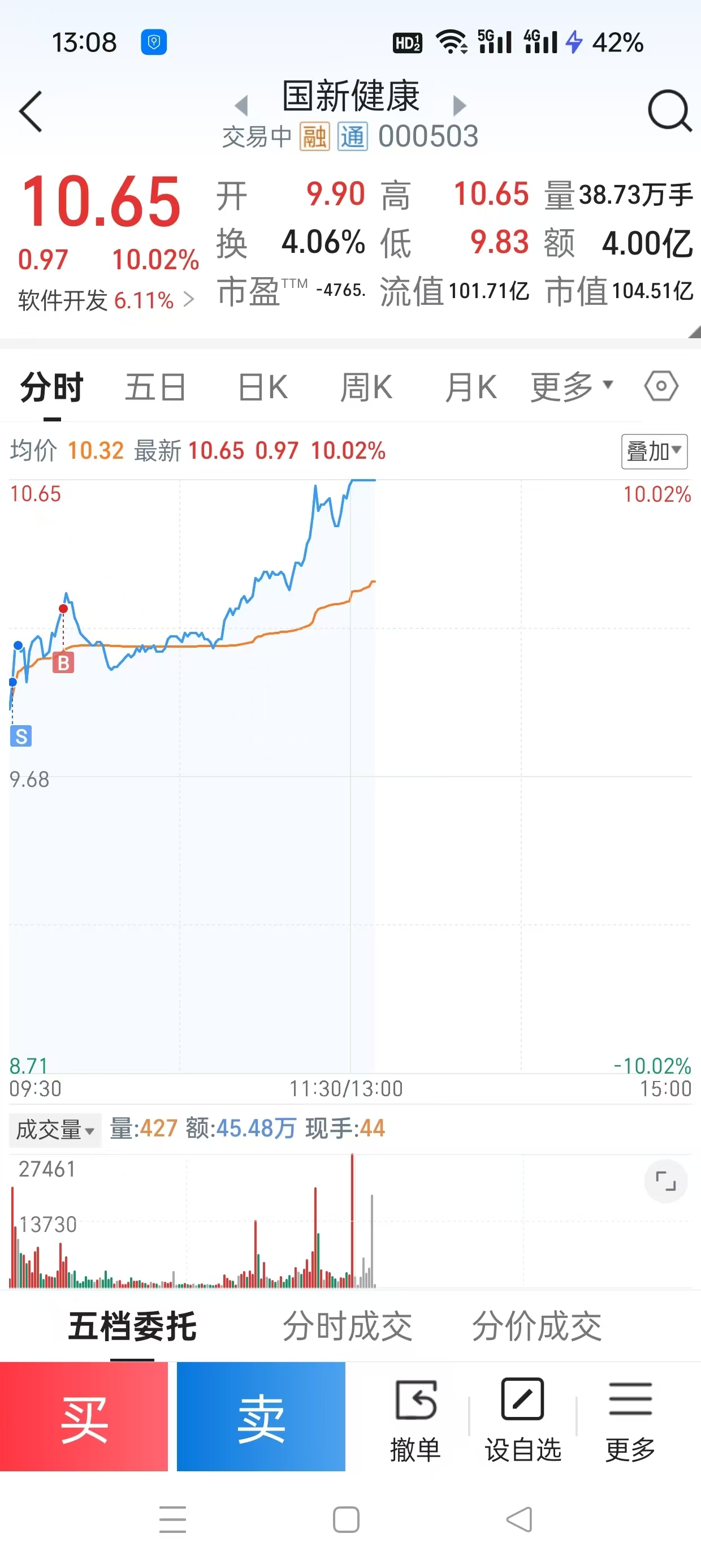Tap the S sell marker on chart
701x1568 pixels.
coord(21,736)
